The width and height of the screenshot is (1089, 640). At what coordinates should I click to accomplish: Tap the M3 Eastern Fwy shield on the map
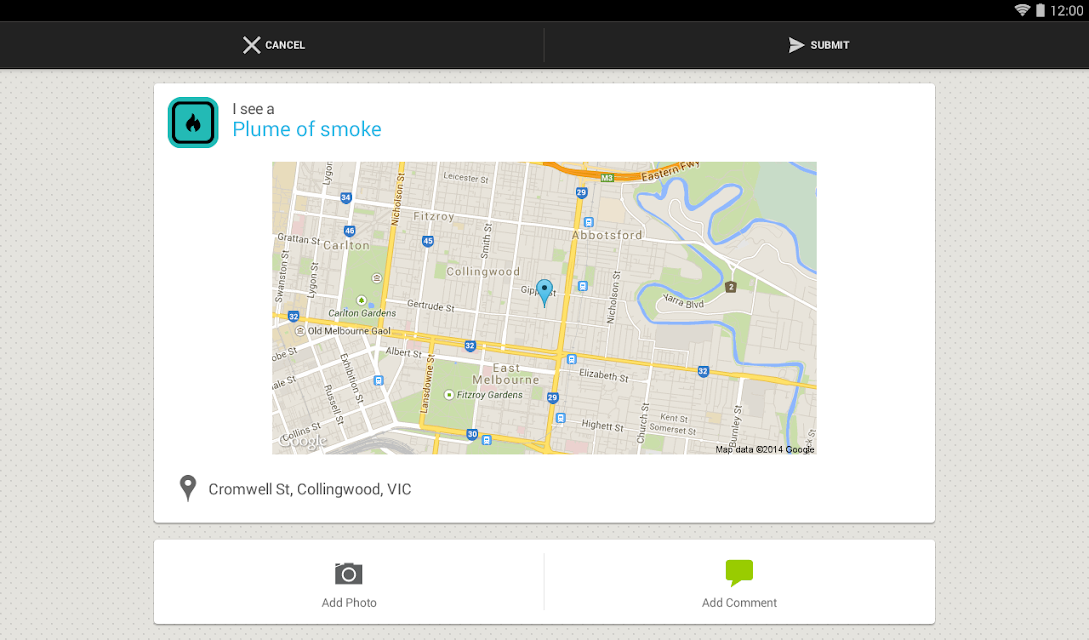point(607,178)
